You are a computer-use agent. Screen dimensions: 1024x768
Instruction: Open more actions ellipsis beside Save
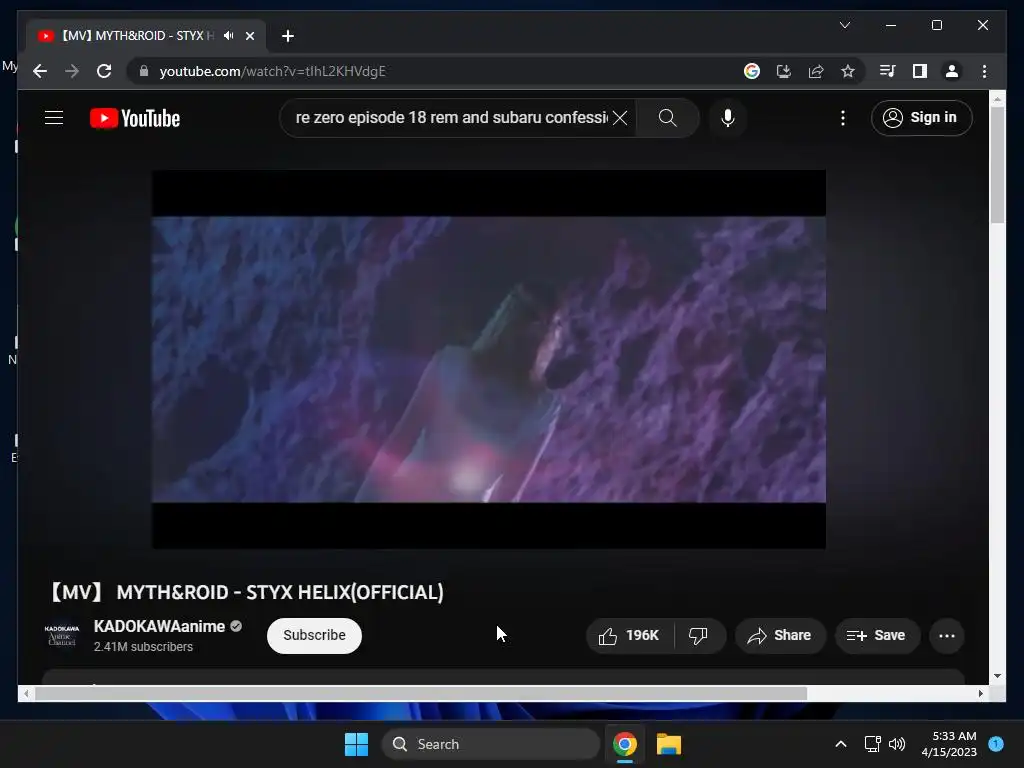946,635
